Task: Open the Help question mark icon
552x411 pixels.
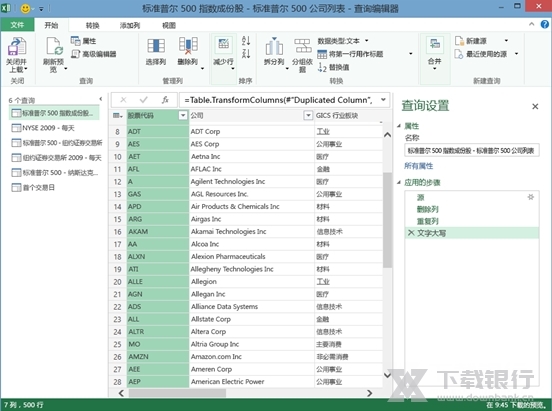Action: point(544,24)
